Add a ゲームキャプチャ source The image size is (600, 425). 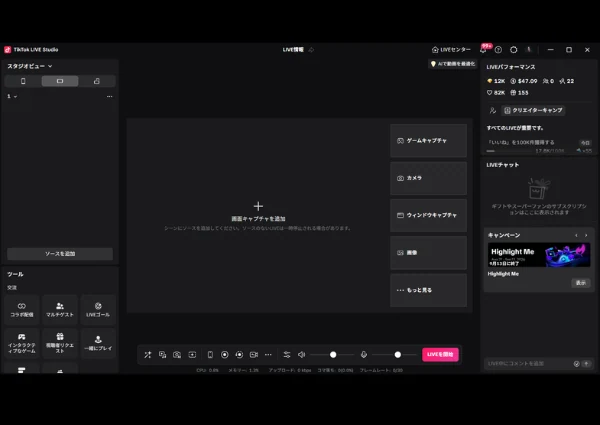(x=428, y=140)
